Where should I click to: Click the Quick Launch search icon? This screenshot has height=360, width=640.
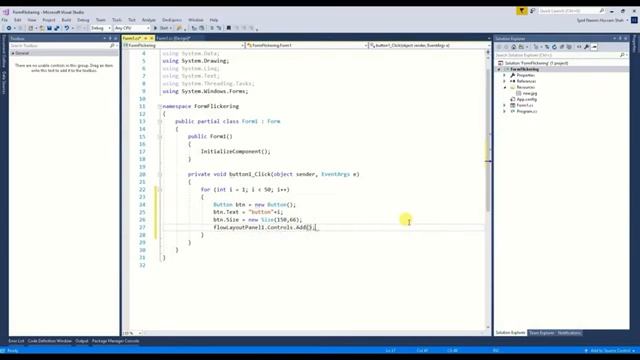coord(602,11)
